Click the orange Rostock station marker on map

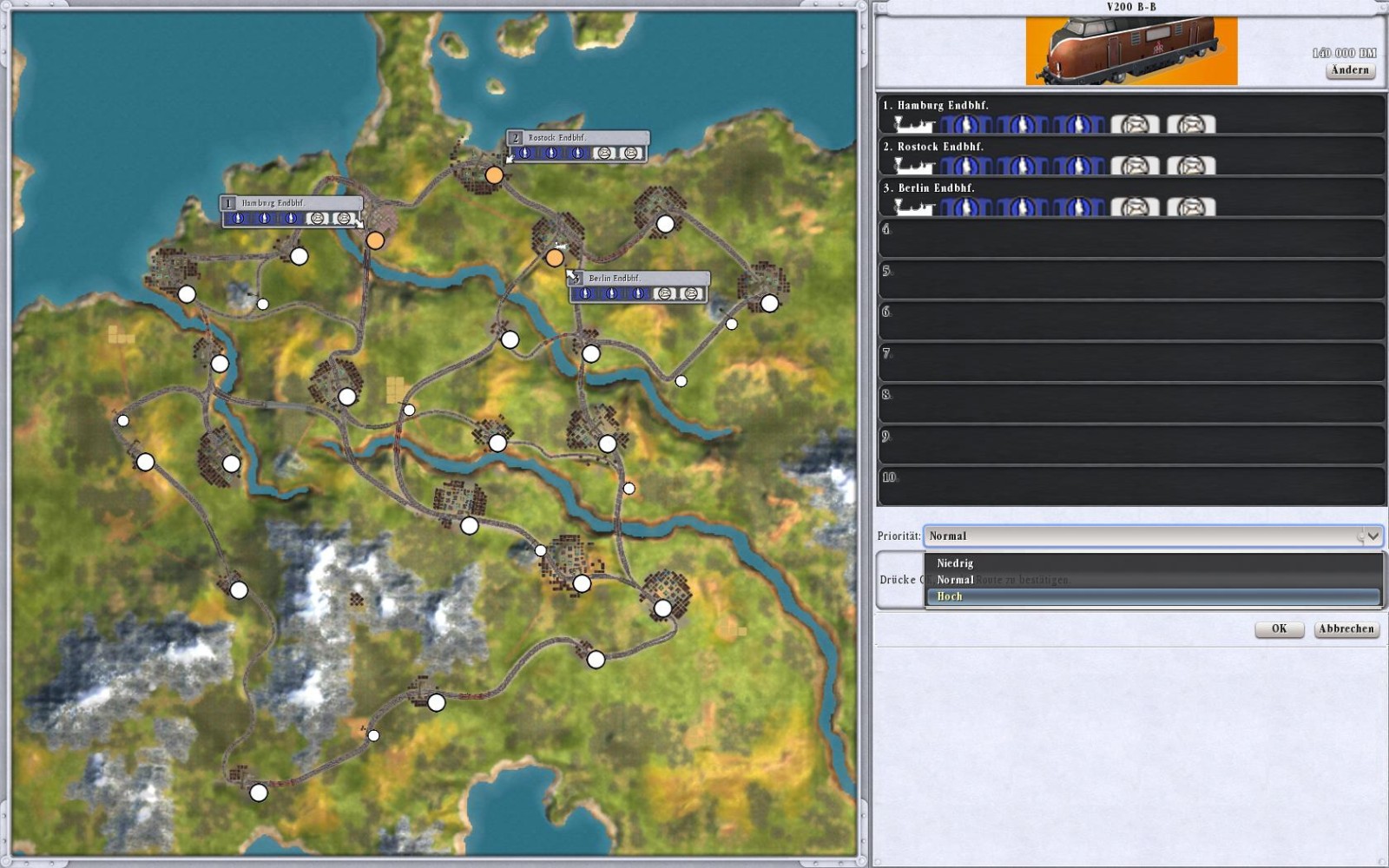(494, 175)
